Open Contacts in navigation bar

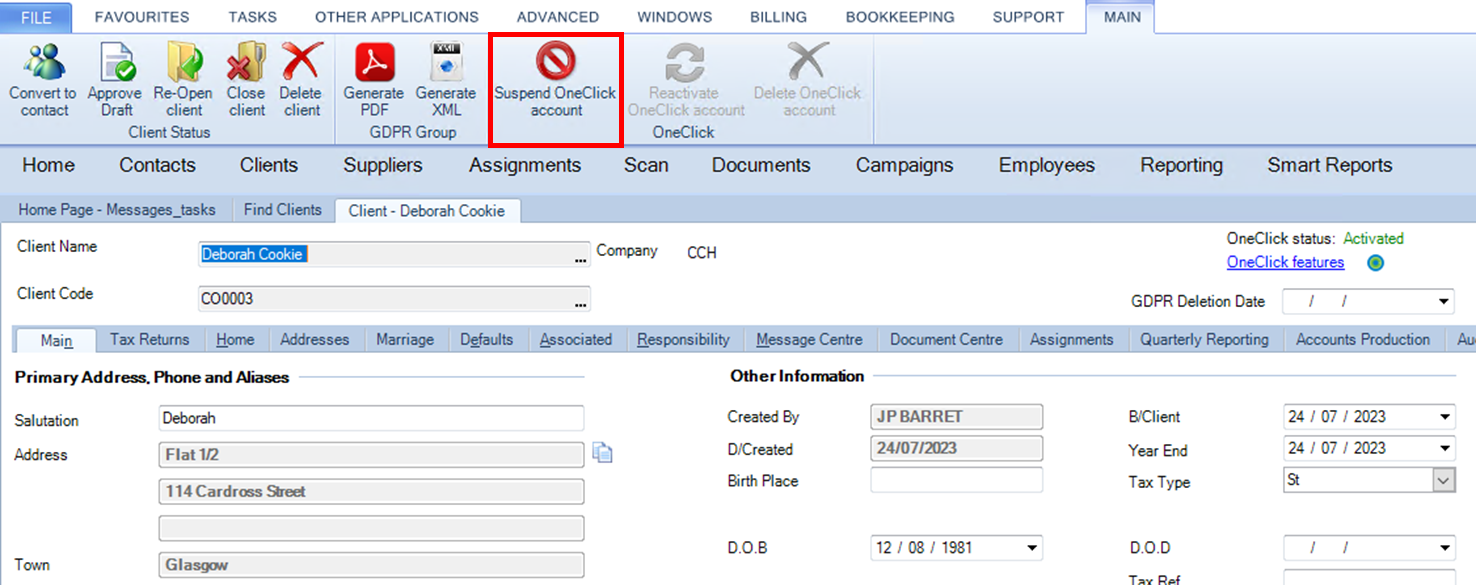(157, 165)
